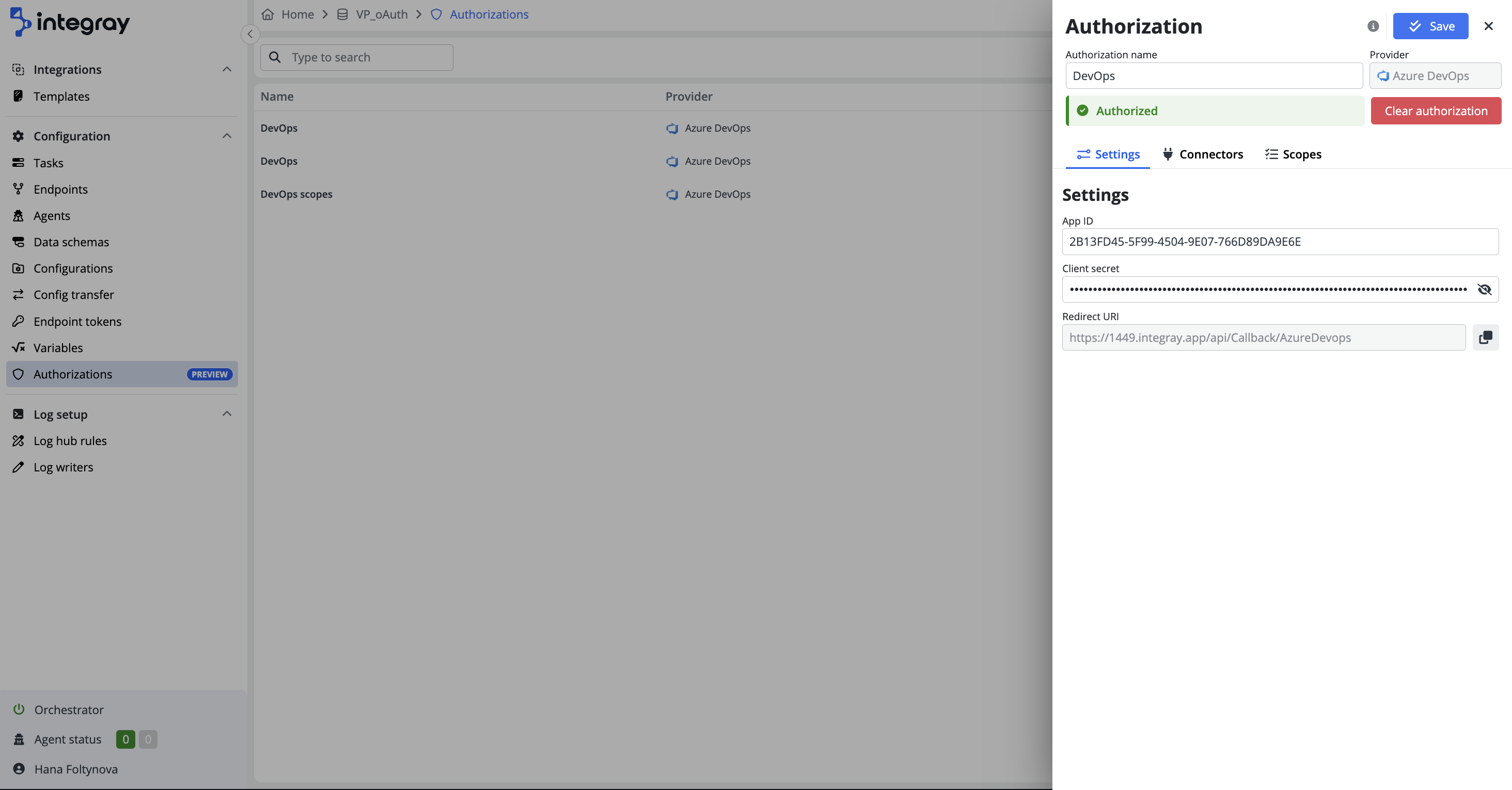Open Endpoint tokens in sidebar
Screen dimensions: 1512x790
click(x=77, y=321)
